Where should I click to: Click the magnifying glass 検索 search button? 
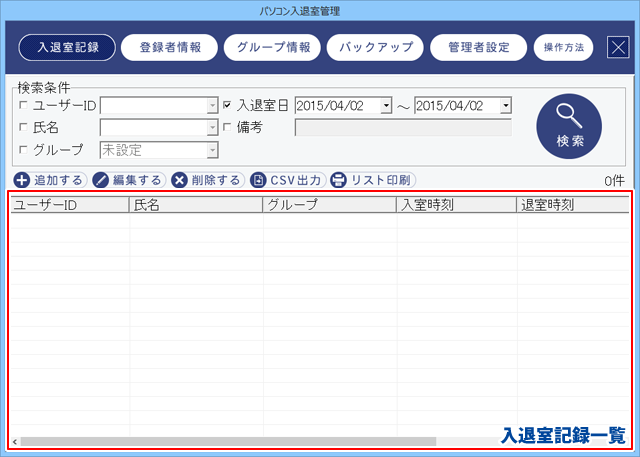pyautogui.click(x=569, y=126)
